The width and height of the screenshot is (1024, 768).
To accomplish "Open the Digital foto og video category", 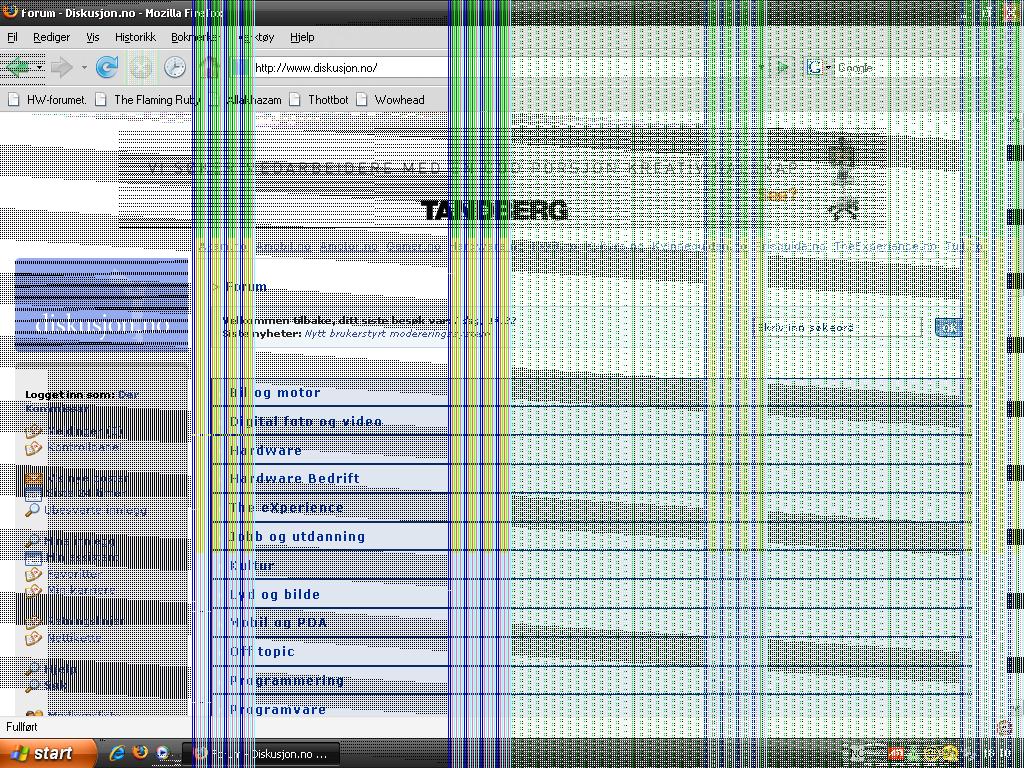I will (x=306, y=421).
